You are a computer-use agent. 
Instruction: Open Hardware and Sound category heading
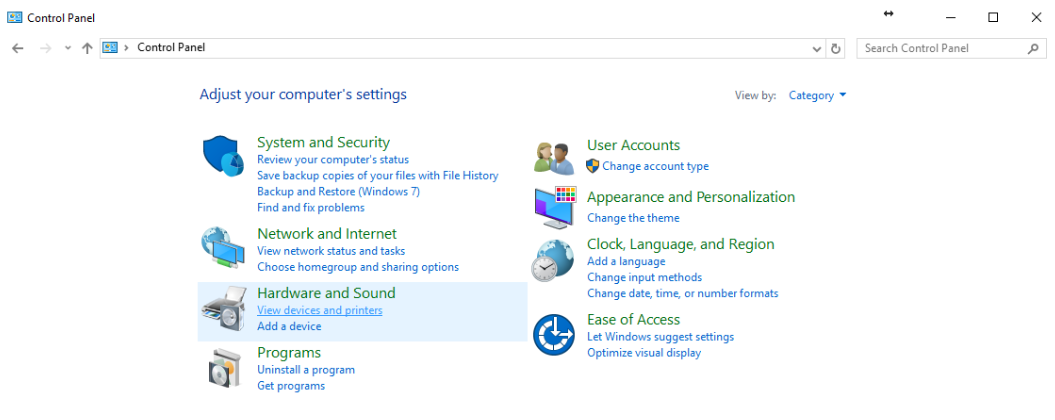pos(326,293)
